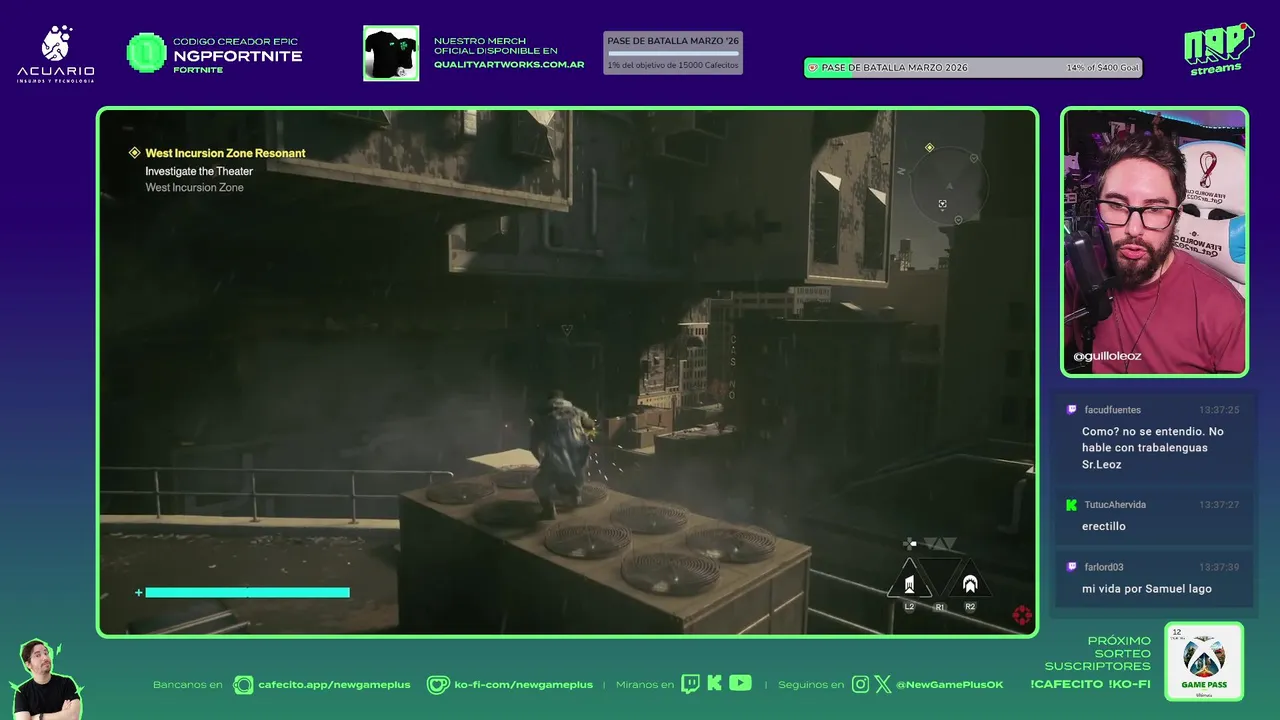Click the minimap compass circle
Viewport: 1280px width, 720px height.
pyautogui.click(x=949, y=185)
